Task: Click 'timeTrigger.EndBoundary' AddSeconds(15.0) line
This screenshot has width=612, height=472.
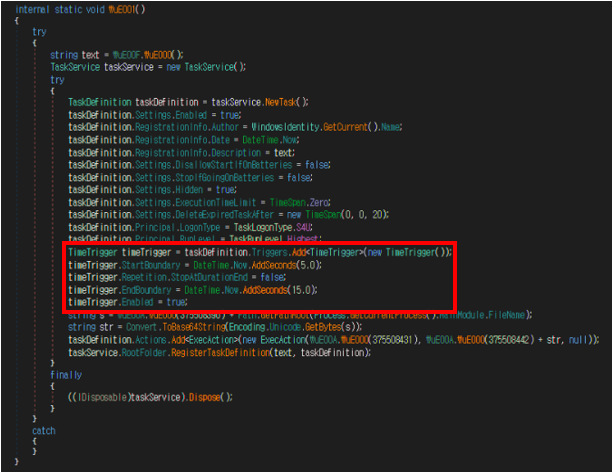Action: coord(193,290)
